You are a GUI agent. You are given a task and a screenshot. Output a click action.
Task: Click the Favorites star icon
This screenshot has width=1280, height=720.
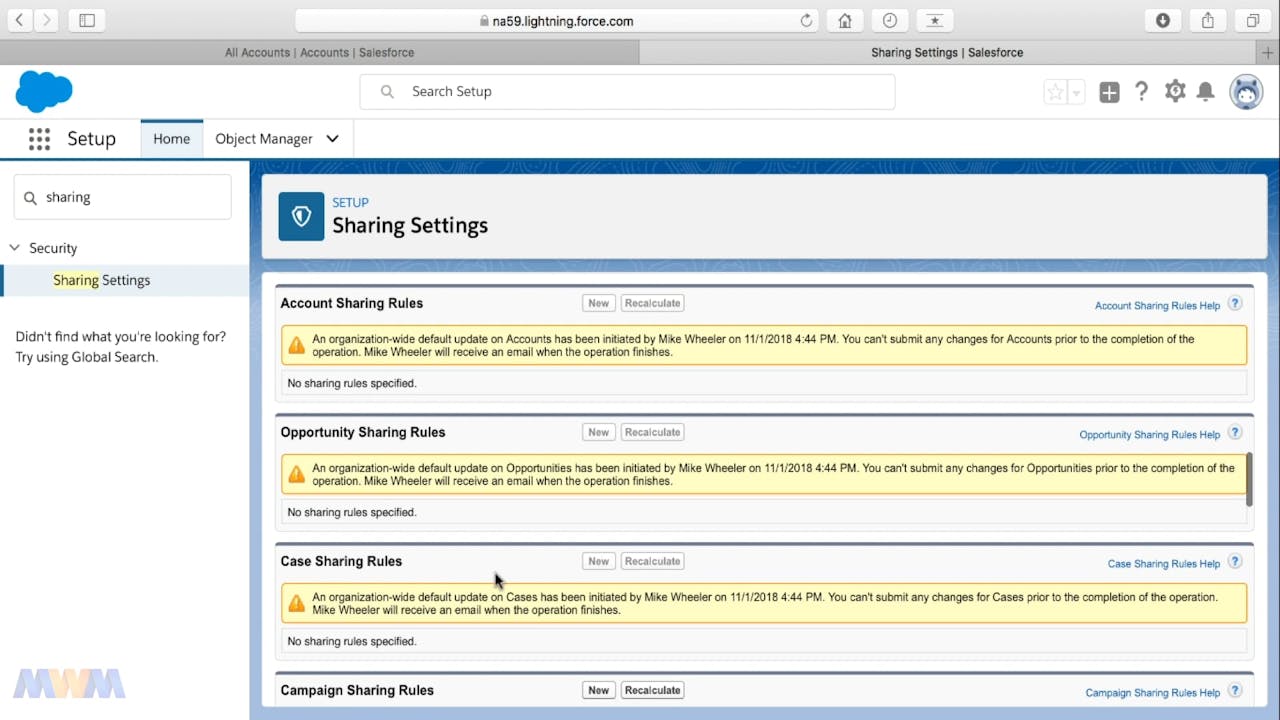1055,92
